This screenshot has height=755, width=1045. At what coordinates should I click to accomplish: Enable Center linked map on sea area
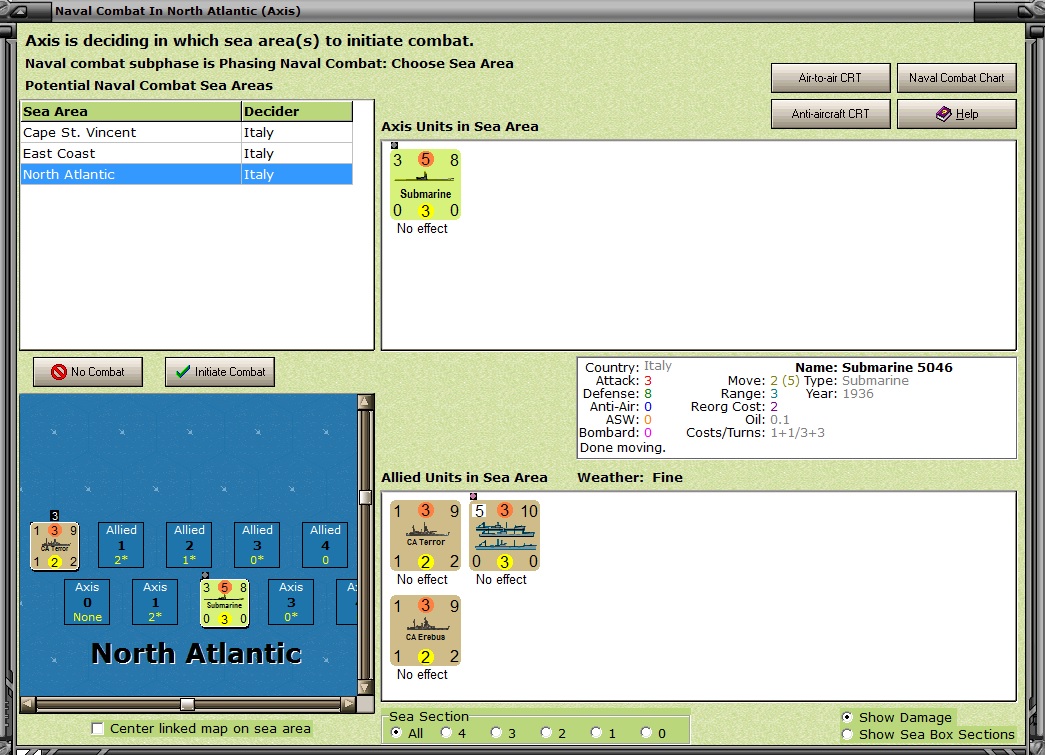point(98,728)
